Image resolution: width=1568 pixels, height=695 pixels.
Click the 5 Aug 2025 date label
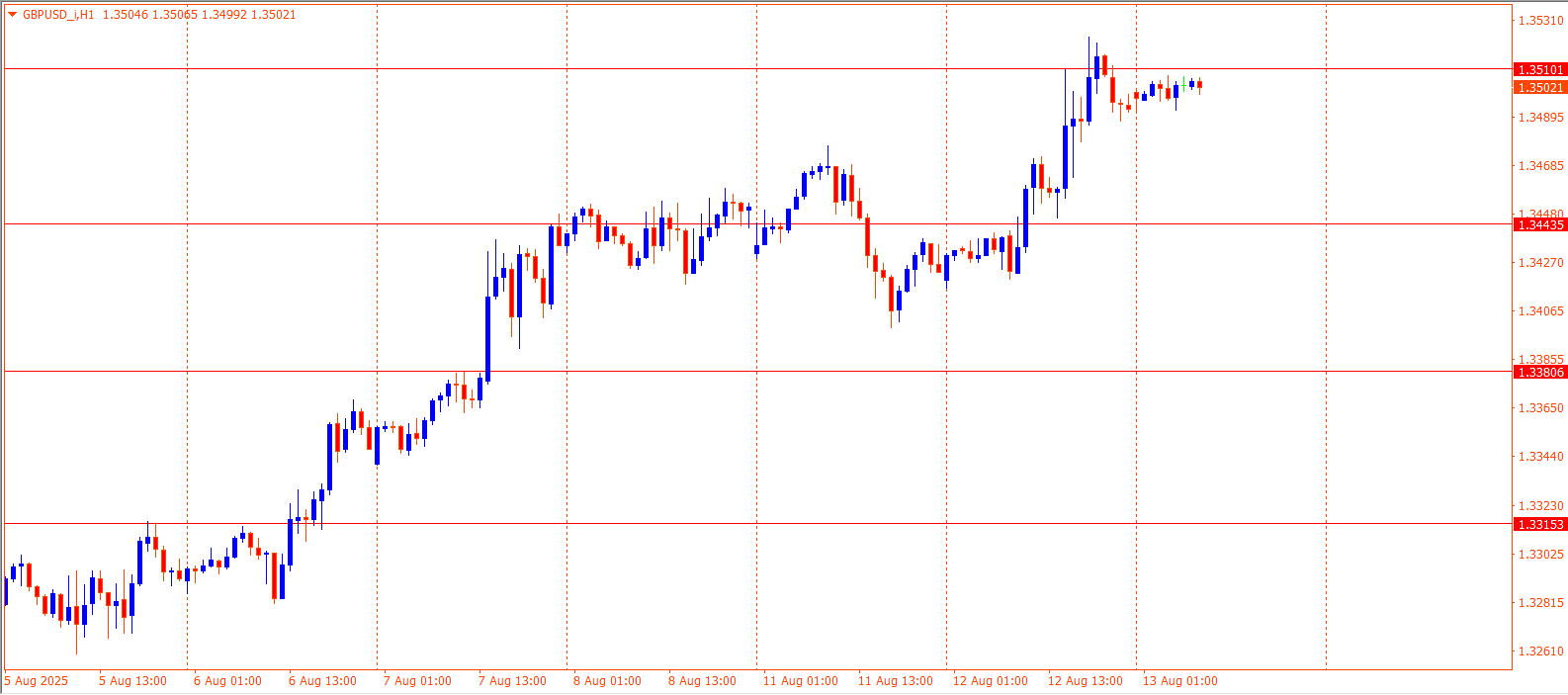(37, 681)
